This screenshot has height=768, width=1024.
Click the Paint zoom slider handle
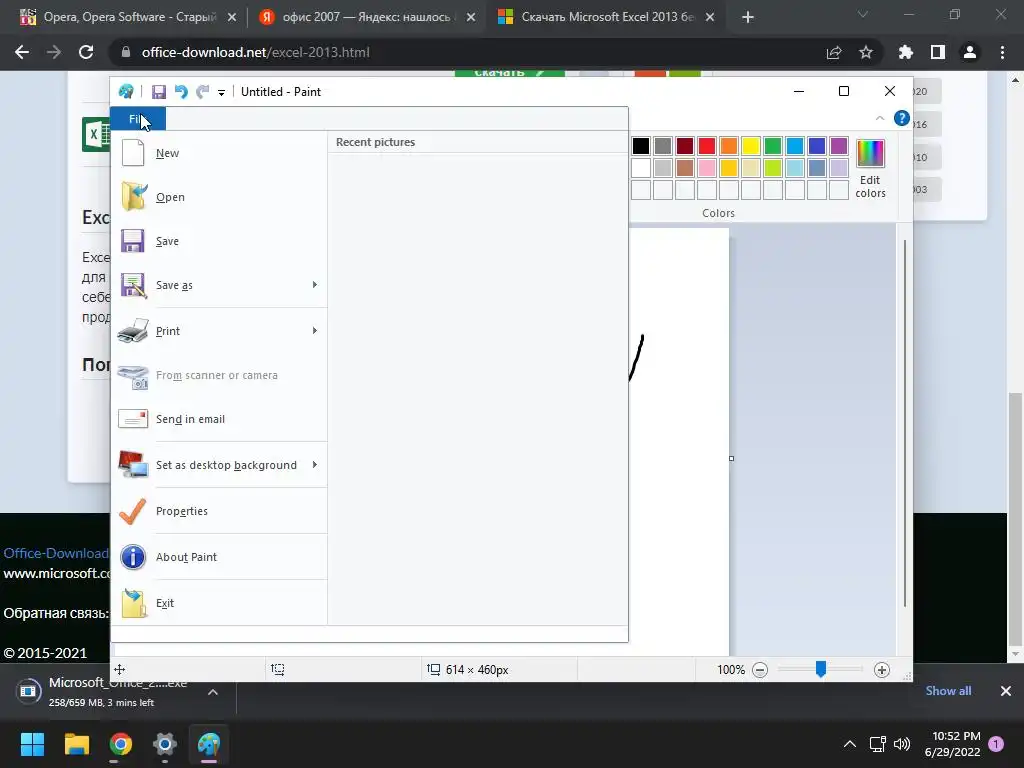[x=821, y=669]
